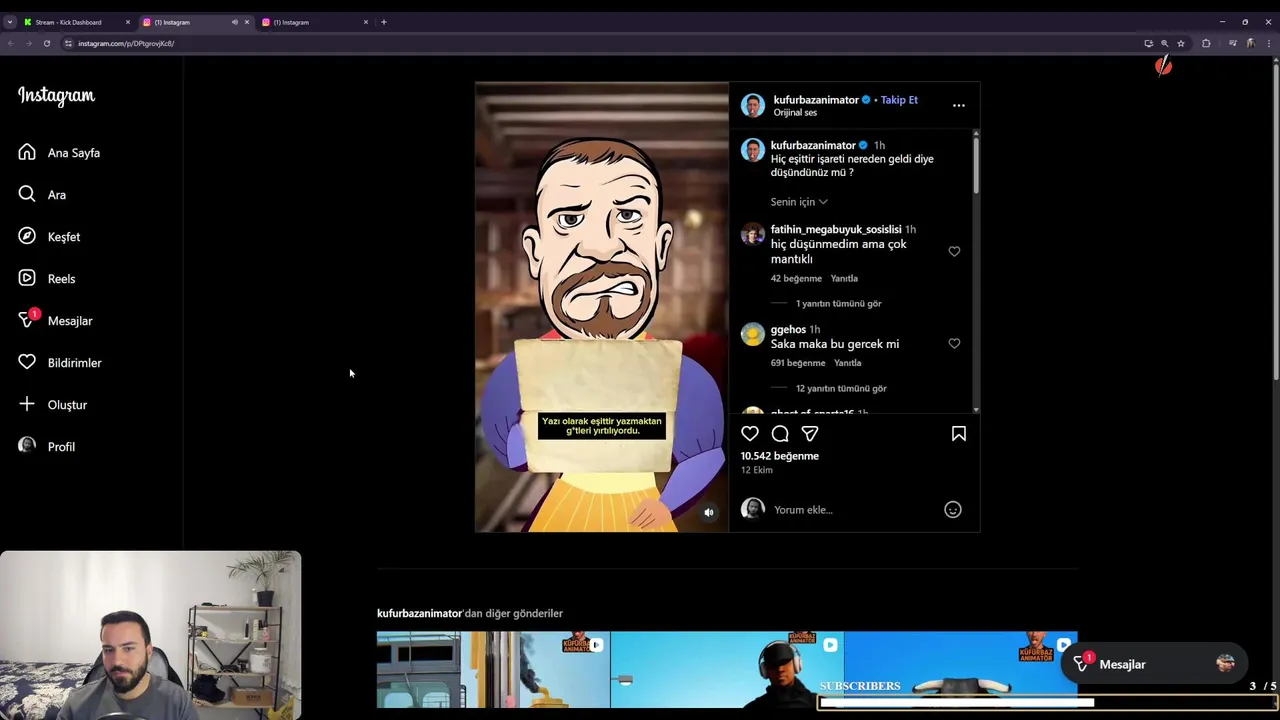Like fatihin_megabuyuk_sosislisi's comment
1280x720 pixels.
tap(954, 251)
